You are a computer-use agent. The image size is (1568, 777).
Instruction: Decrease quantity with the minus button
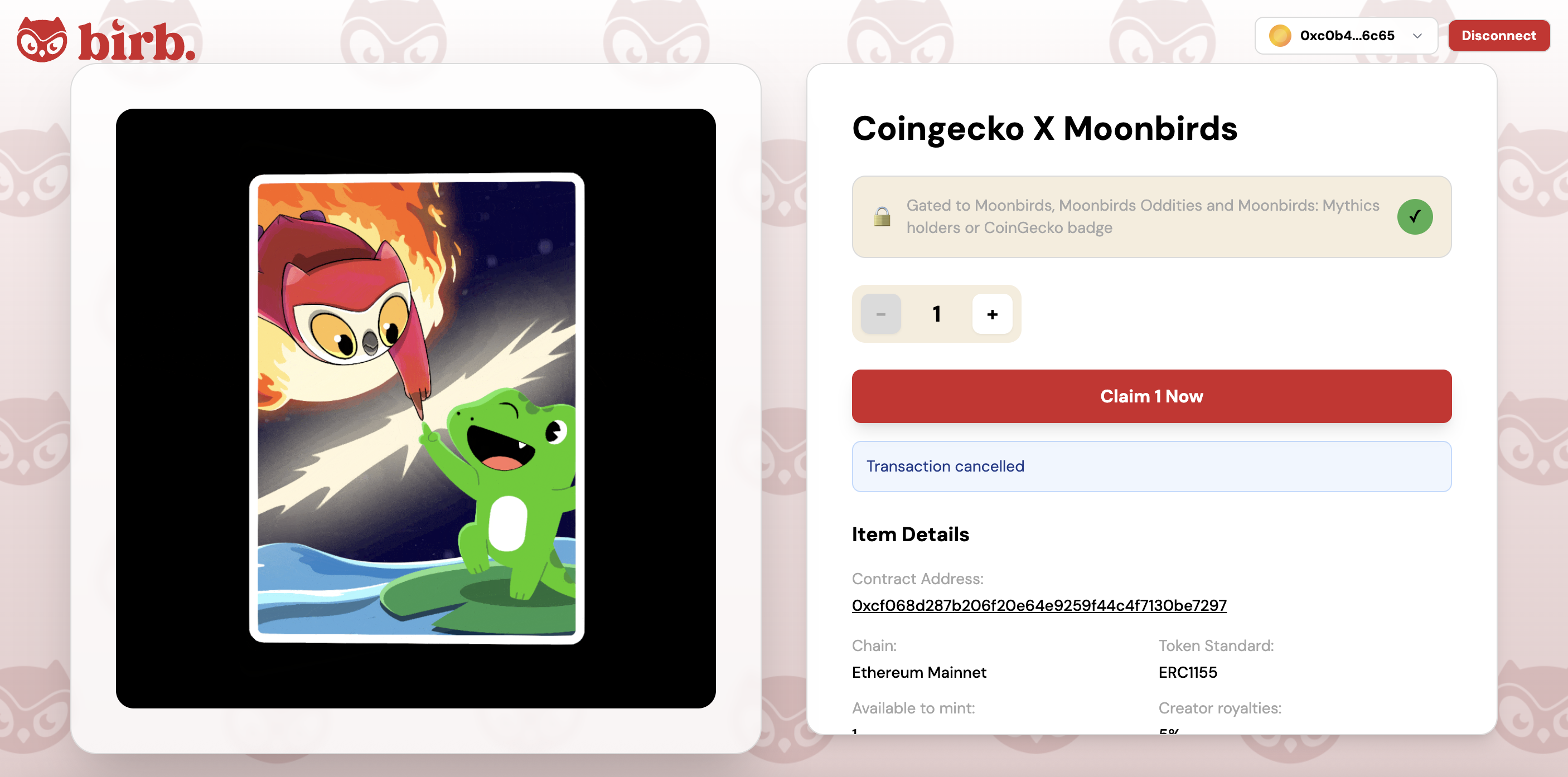(881, 314)
